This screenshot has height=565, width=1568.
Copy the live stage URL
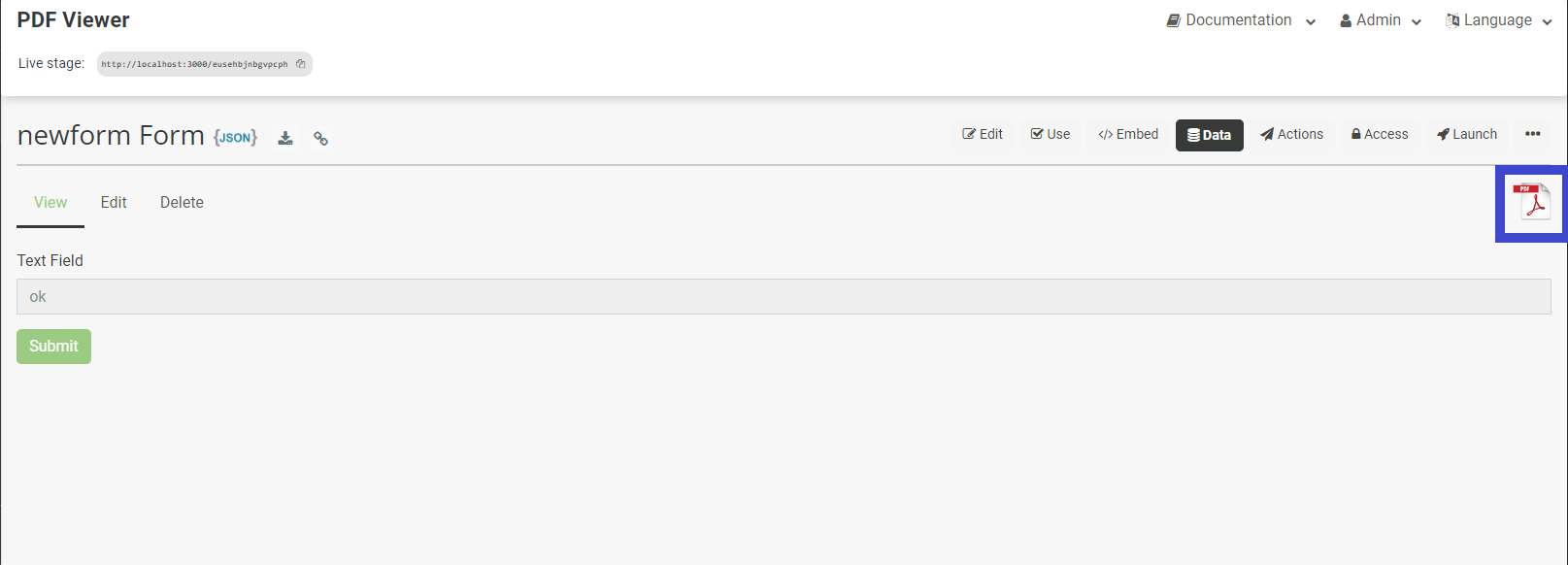301,64
